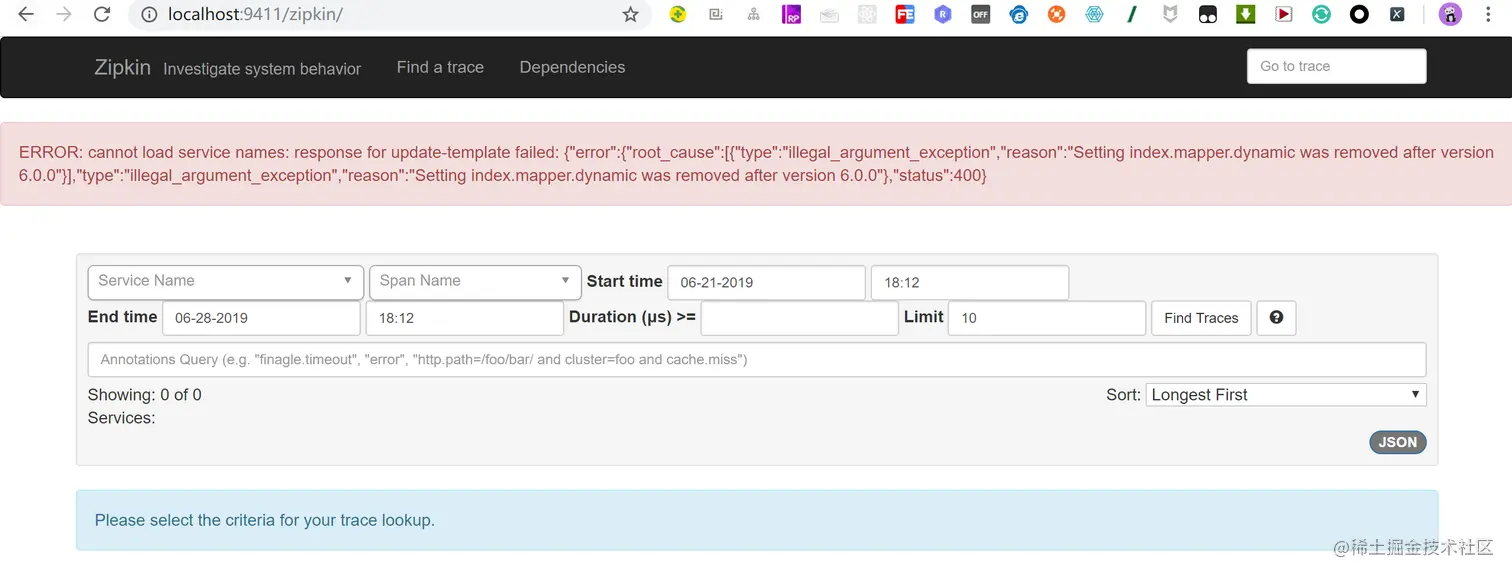Image resolution: width=1512 pixels, height=576 pixels.
Task: Open the hierarchy tree extension icon
Action: coord(754,15)
